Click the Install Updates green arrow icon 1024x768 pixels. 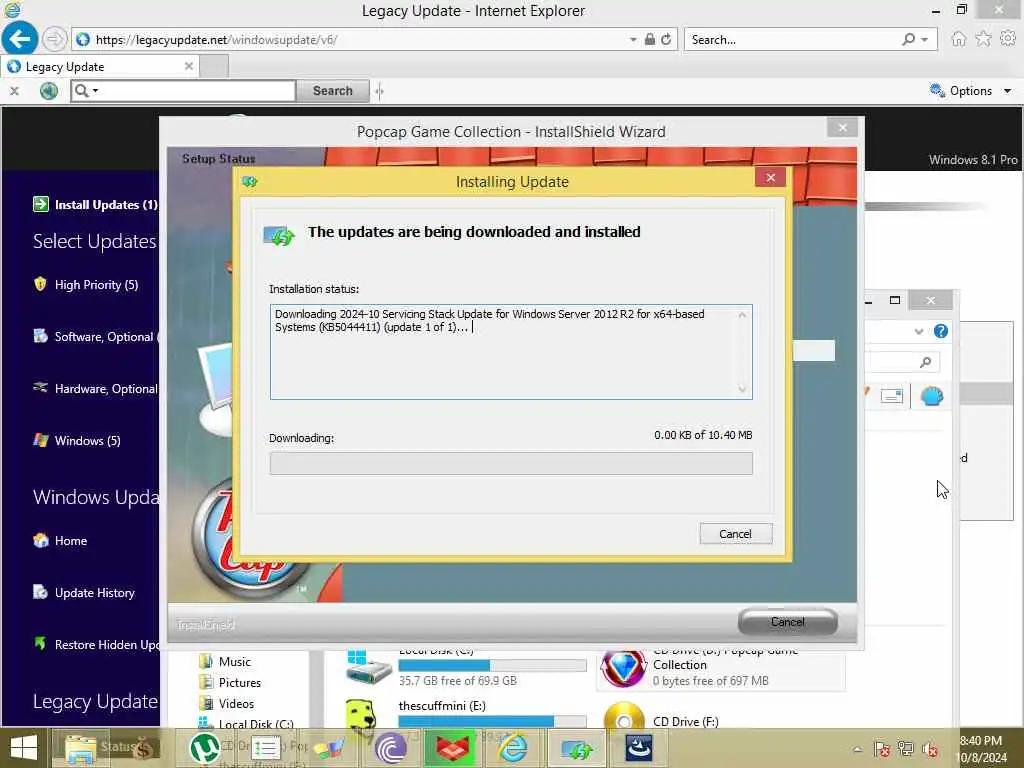coord(40,204)
